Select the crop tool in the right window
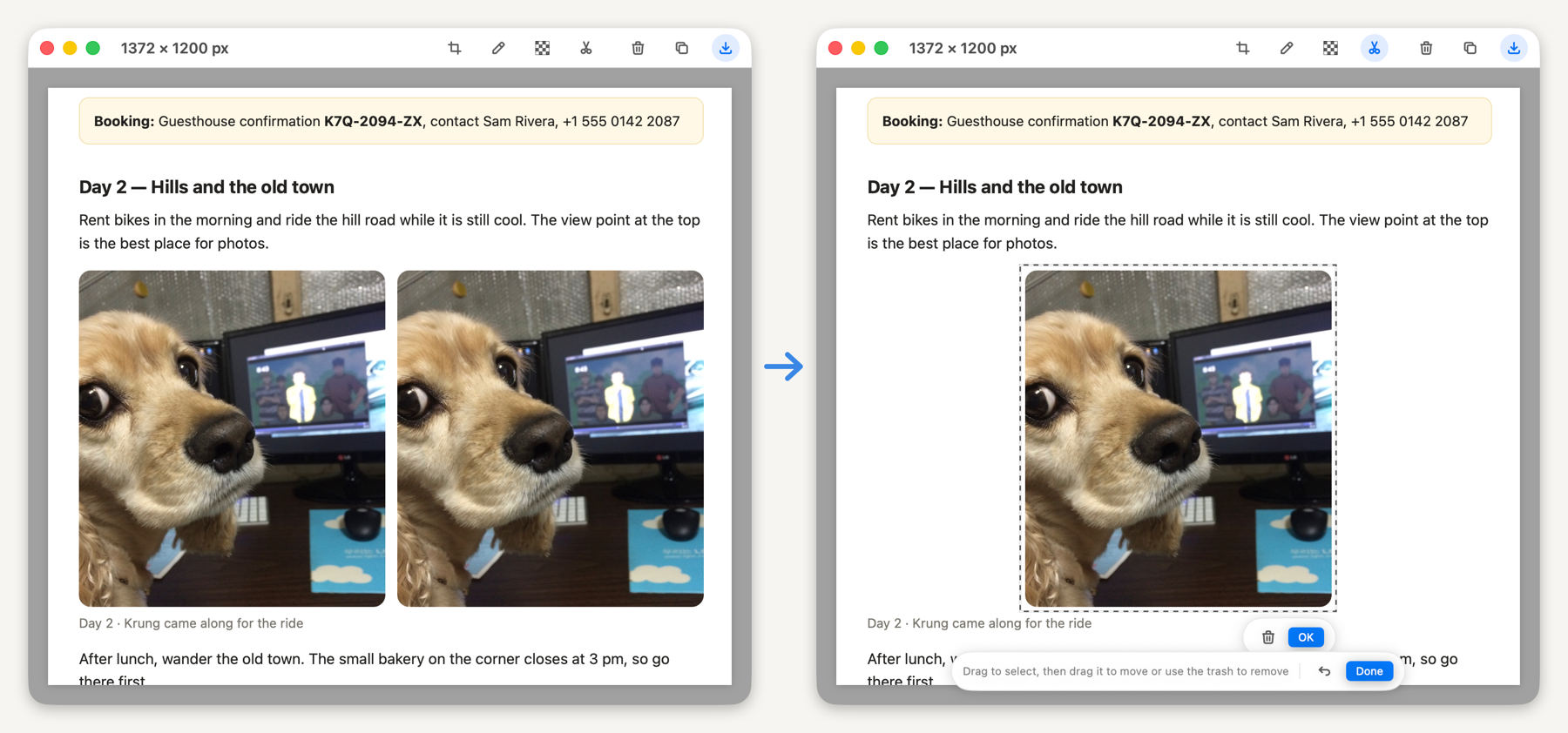Viewport: 1568px width, 733px height. coord(1243,48)
